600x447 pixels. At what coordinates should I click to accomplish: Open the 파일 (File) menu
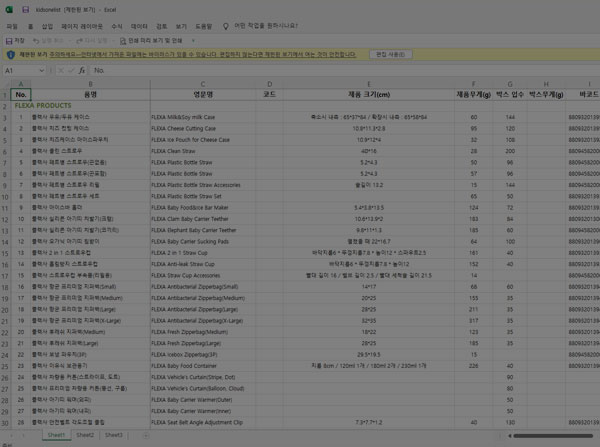(12, 26)
